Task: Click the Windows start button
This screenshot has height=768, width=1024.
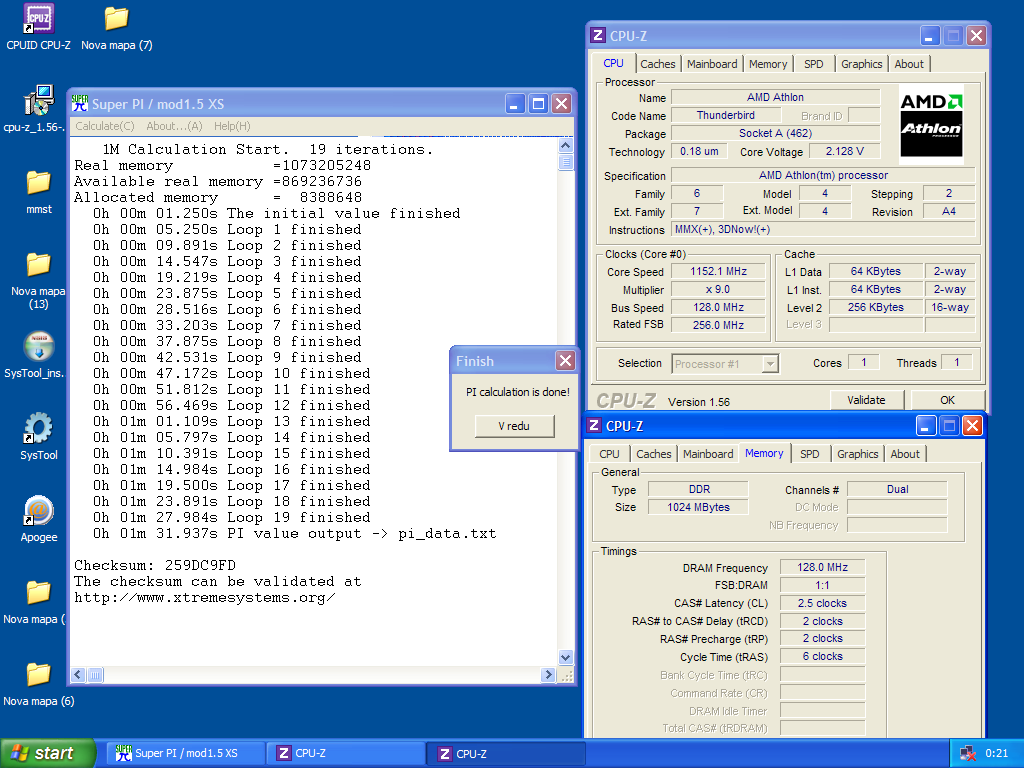Action: pos(48,754)
